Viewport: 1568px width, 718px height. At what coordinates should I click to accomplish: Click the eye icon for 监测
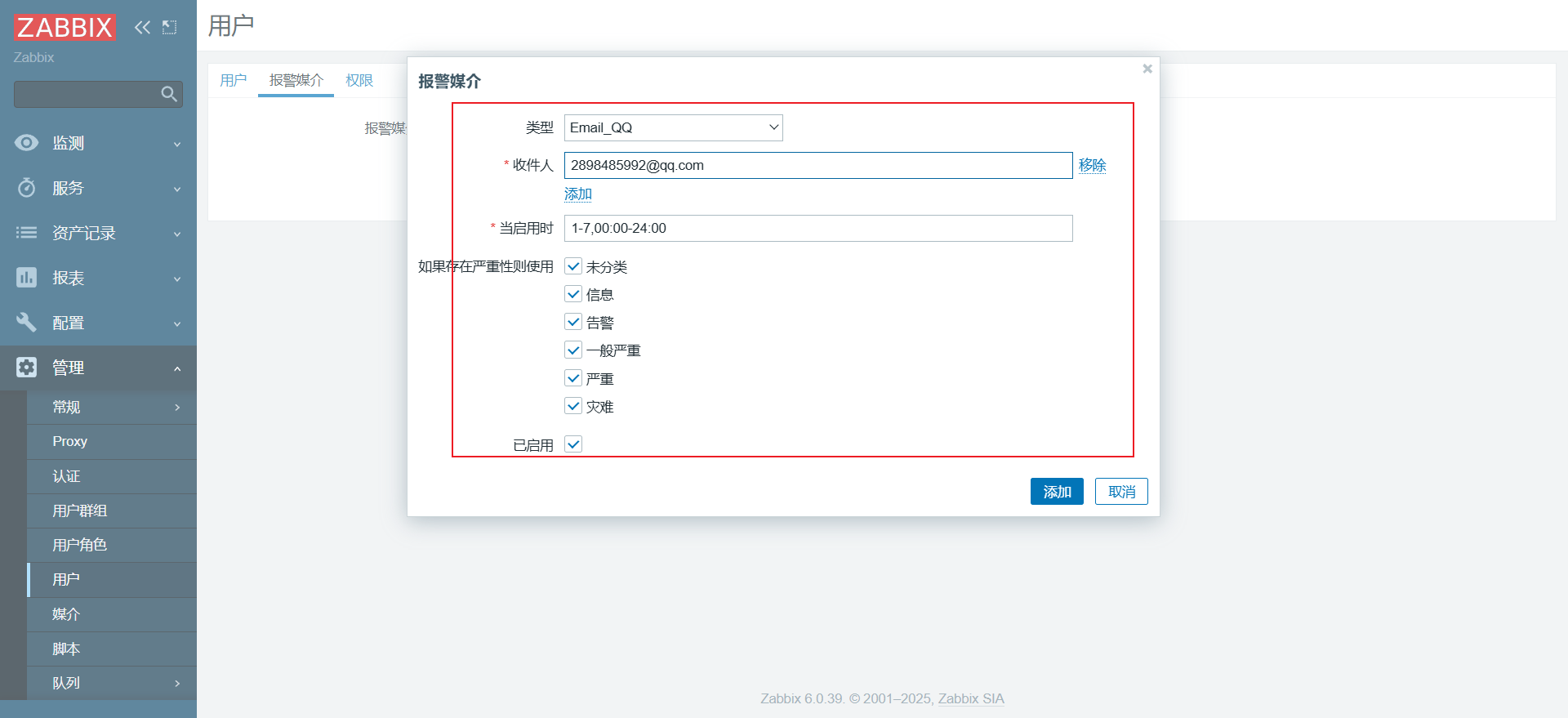[x=26, y=143]
